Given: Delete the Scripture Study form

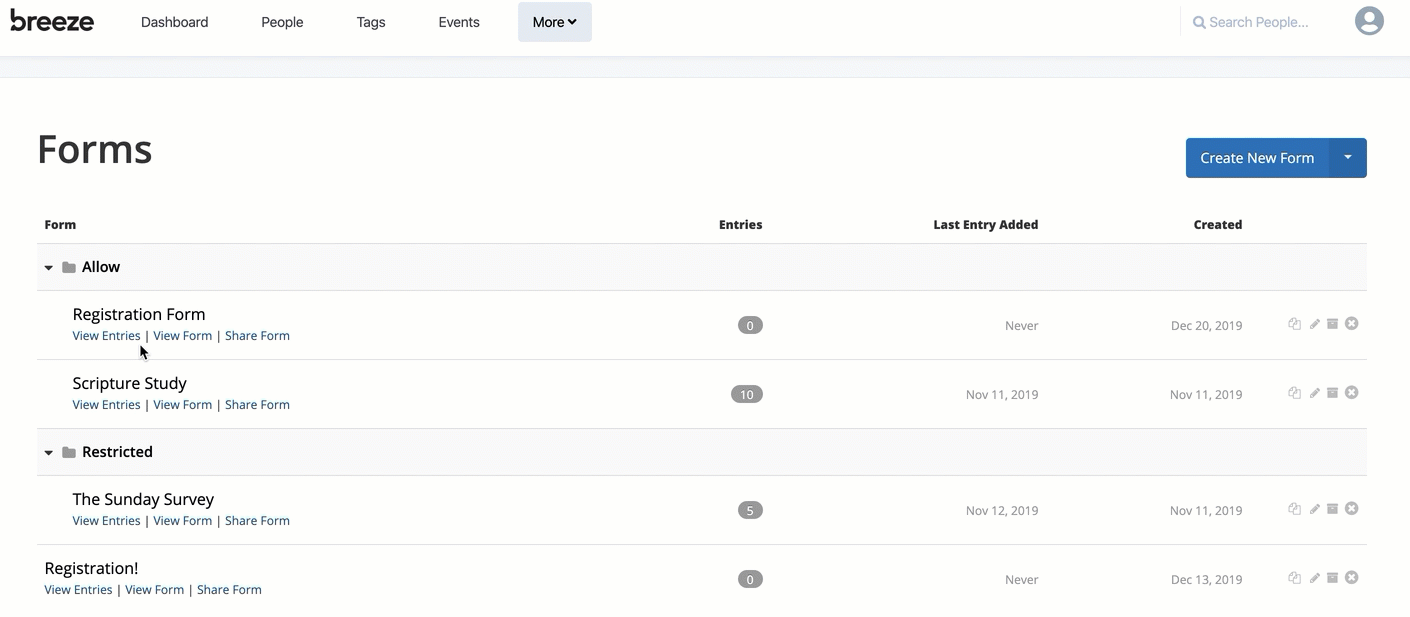Looking at the screenshot, I should tap(1351, 393).
